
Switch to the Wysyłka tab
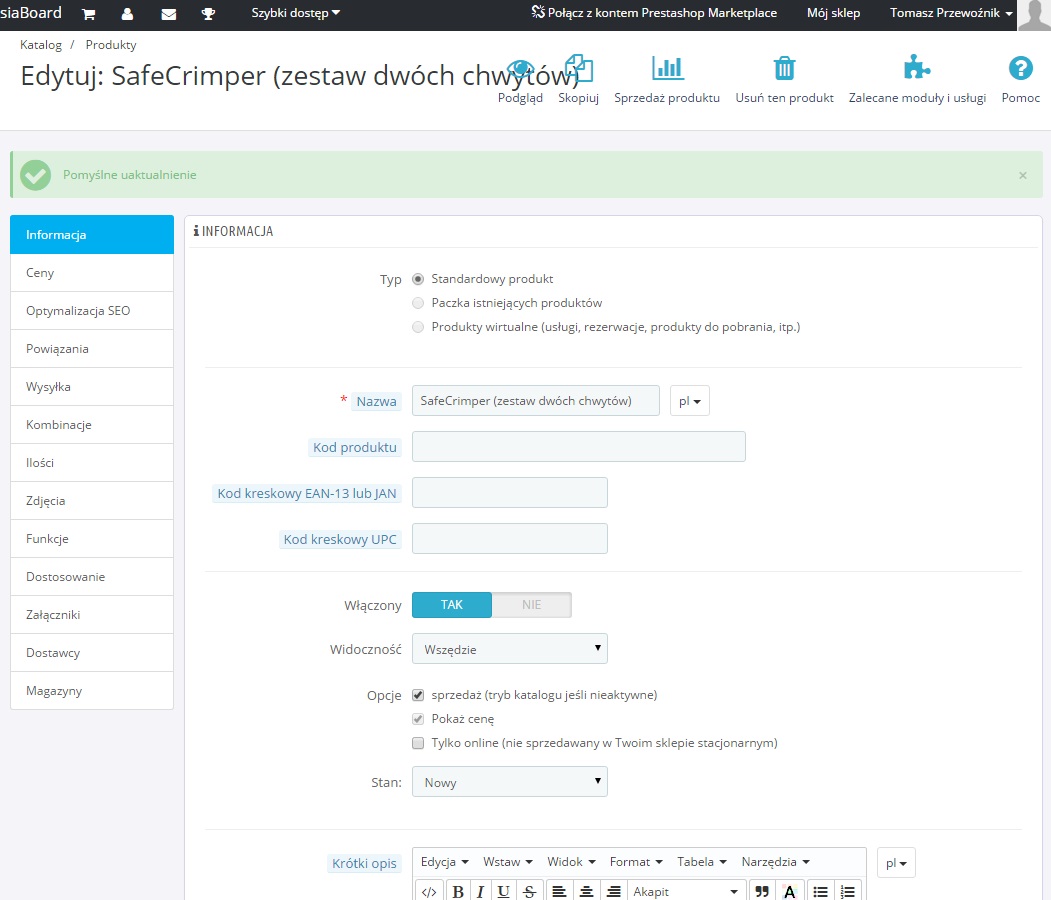[92, 387]
